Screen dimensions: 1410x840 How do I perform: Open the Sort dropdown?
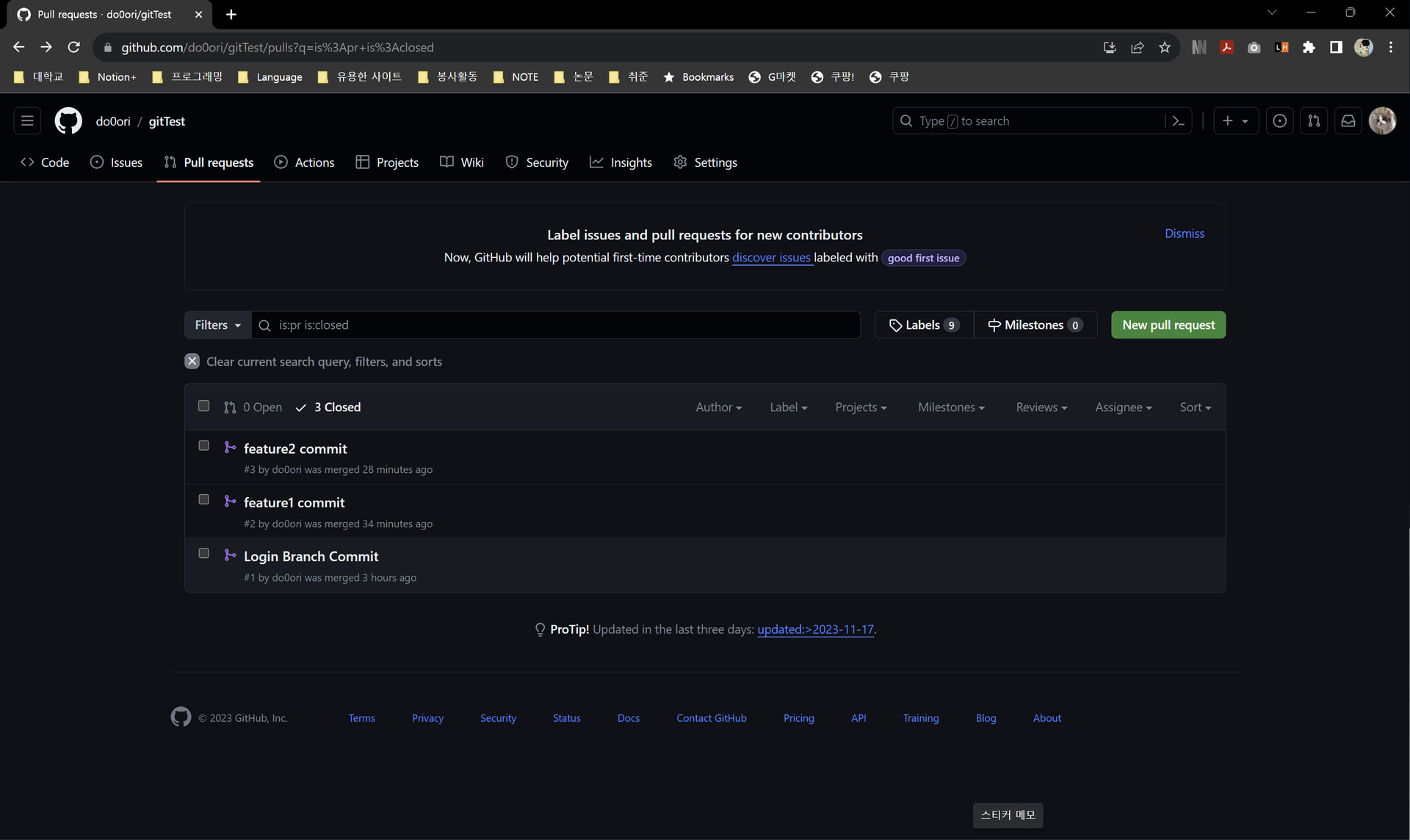1195,407
